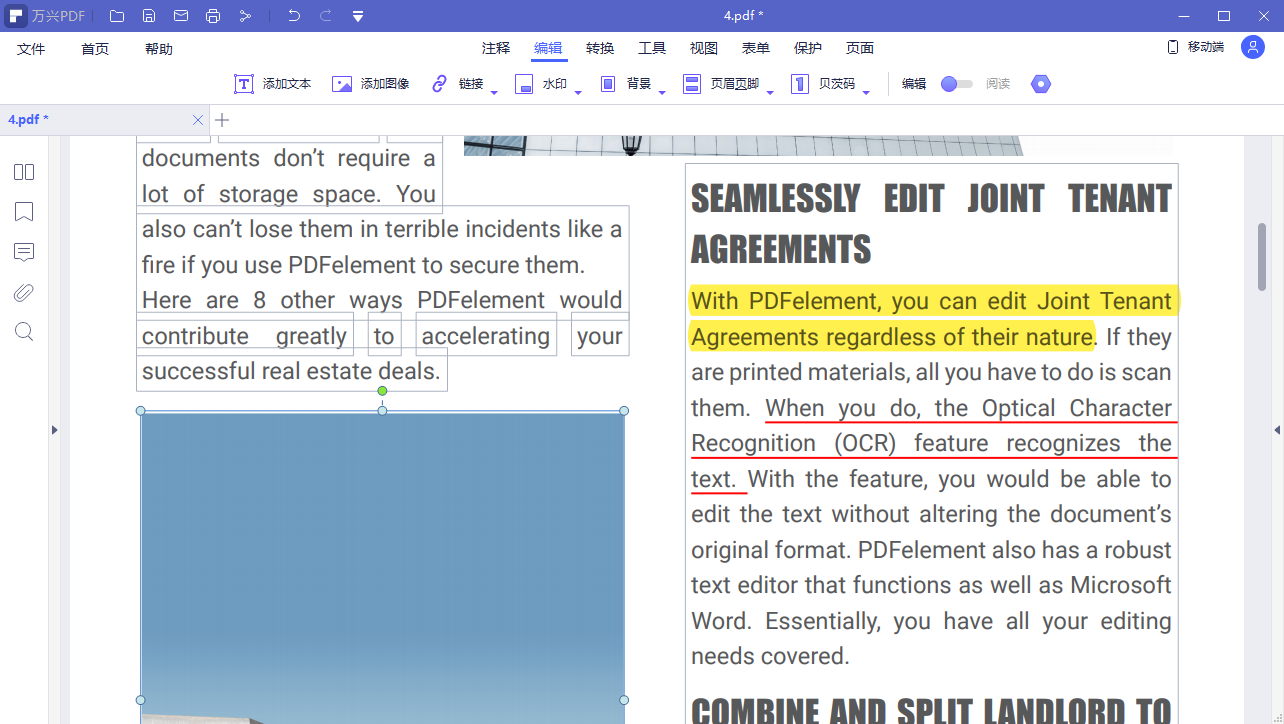This screenshot has width=1284, height=724.
Task: Open the bookmarks panel in sidebar
Action: tap(24, 212)
